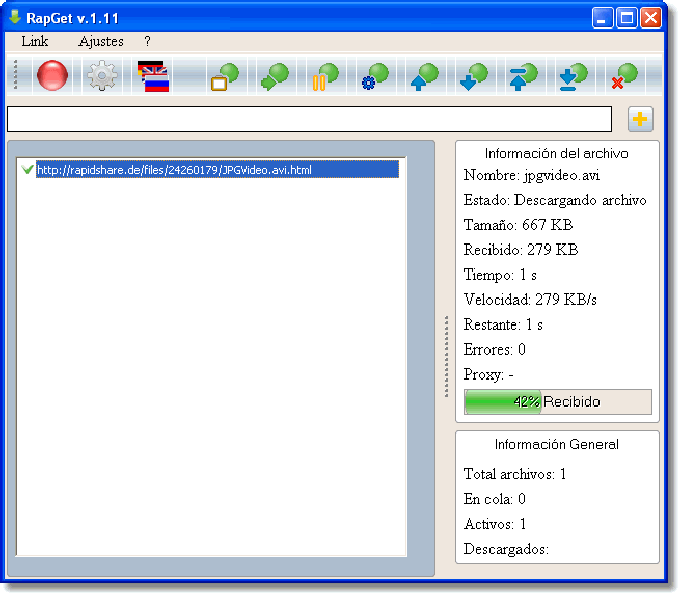This screenshot has height=595, width=680.
Task: Open the ? help menu
Action: click(147, 41)
